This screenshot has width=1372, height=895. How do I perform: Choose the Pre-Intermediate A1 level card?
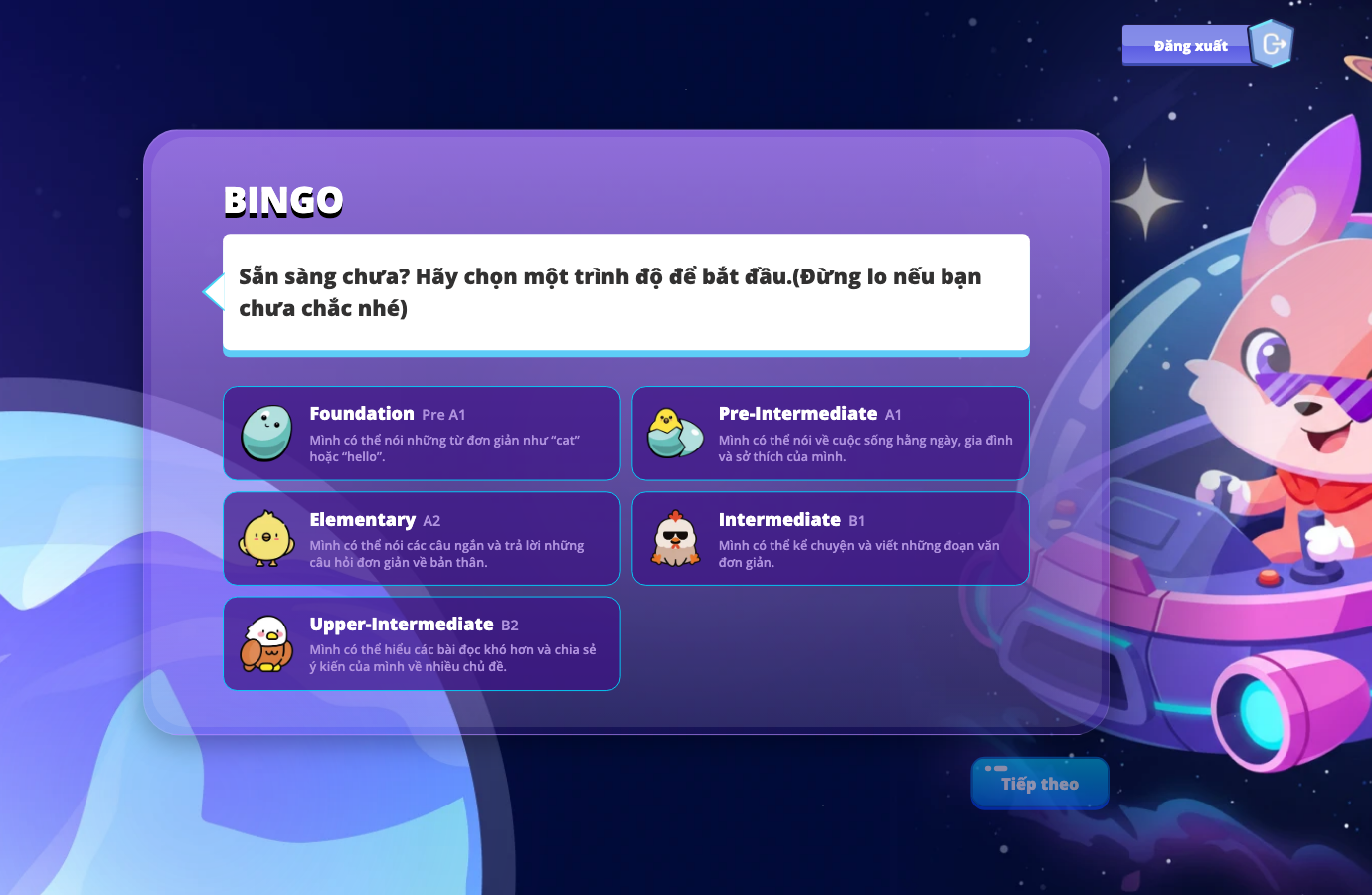(x=830, y=434)
